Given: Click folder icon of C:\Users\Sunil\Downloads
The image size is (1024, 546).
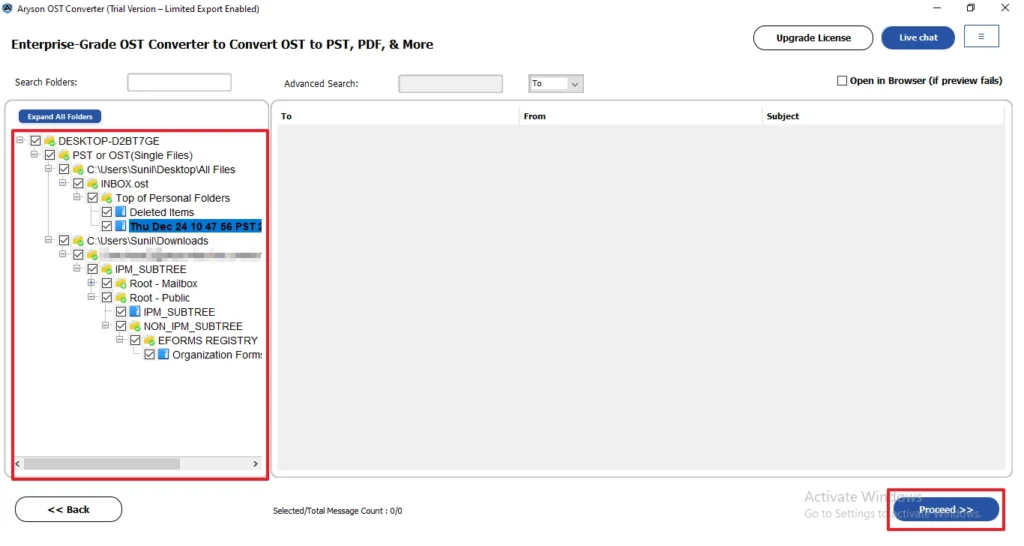Looking at the screenshot, I should pyautogui.click(x=78, y=241).
